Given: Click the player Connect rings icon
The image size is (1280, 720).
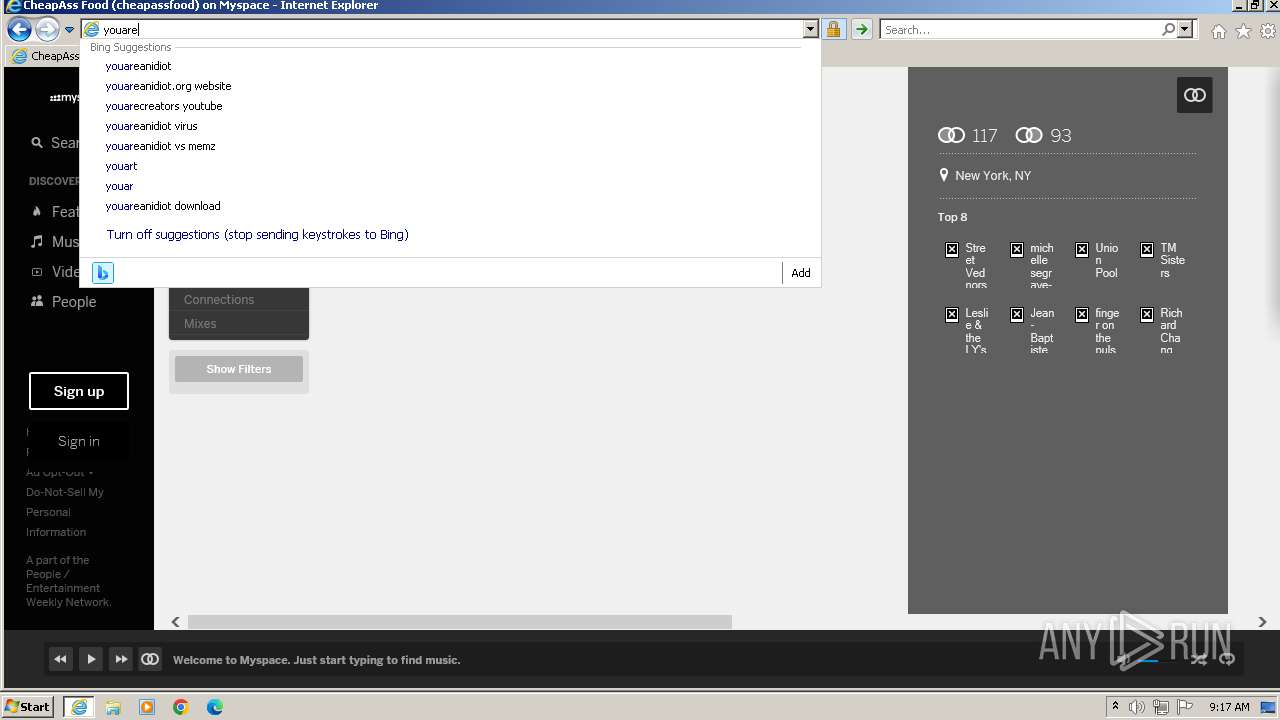Looking at the screenshot, I should tap(150, 659).
